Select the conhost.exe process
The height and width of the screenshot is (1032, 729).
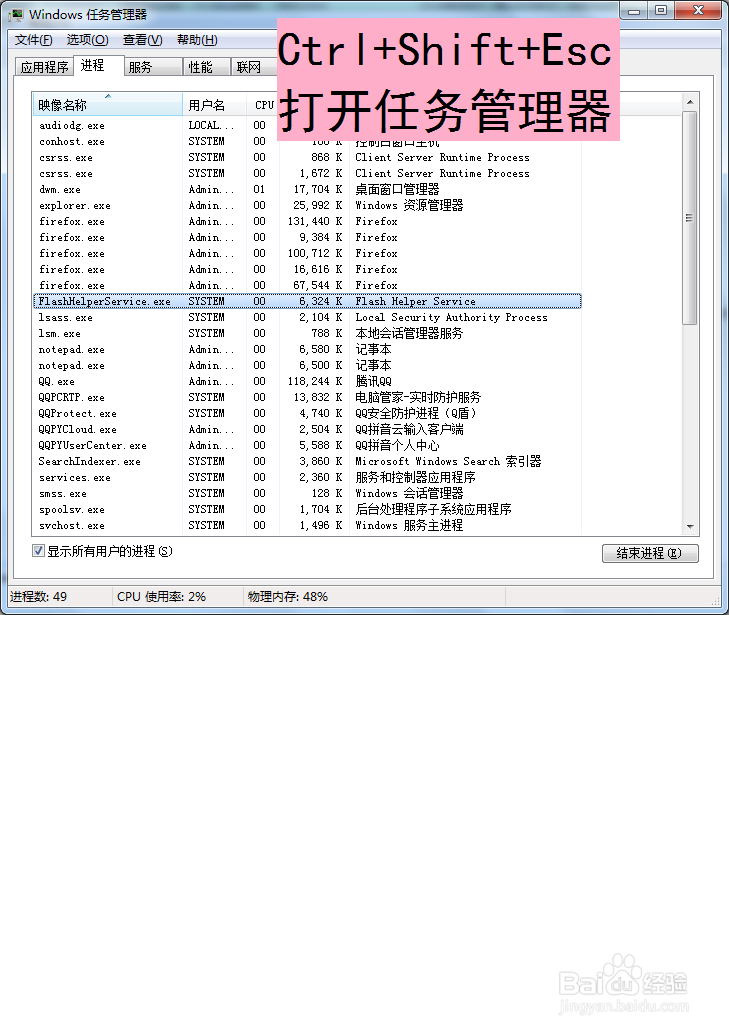[x=307, y=142]
